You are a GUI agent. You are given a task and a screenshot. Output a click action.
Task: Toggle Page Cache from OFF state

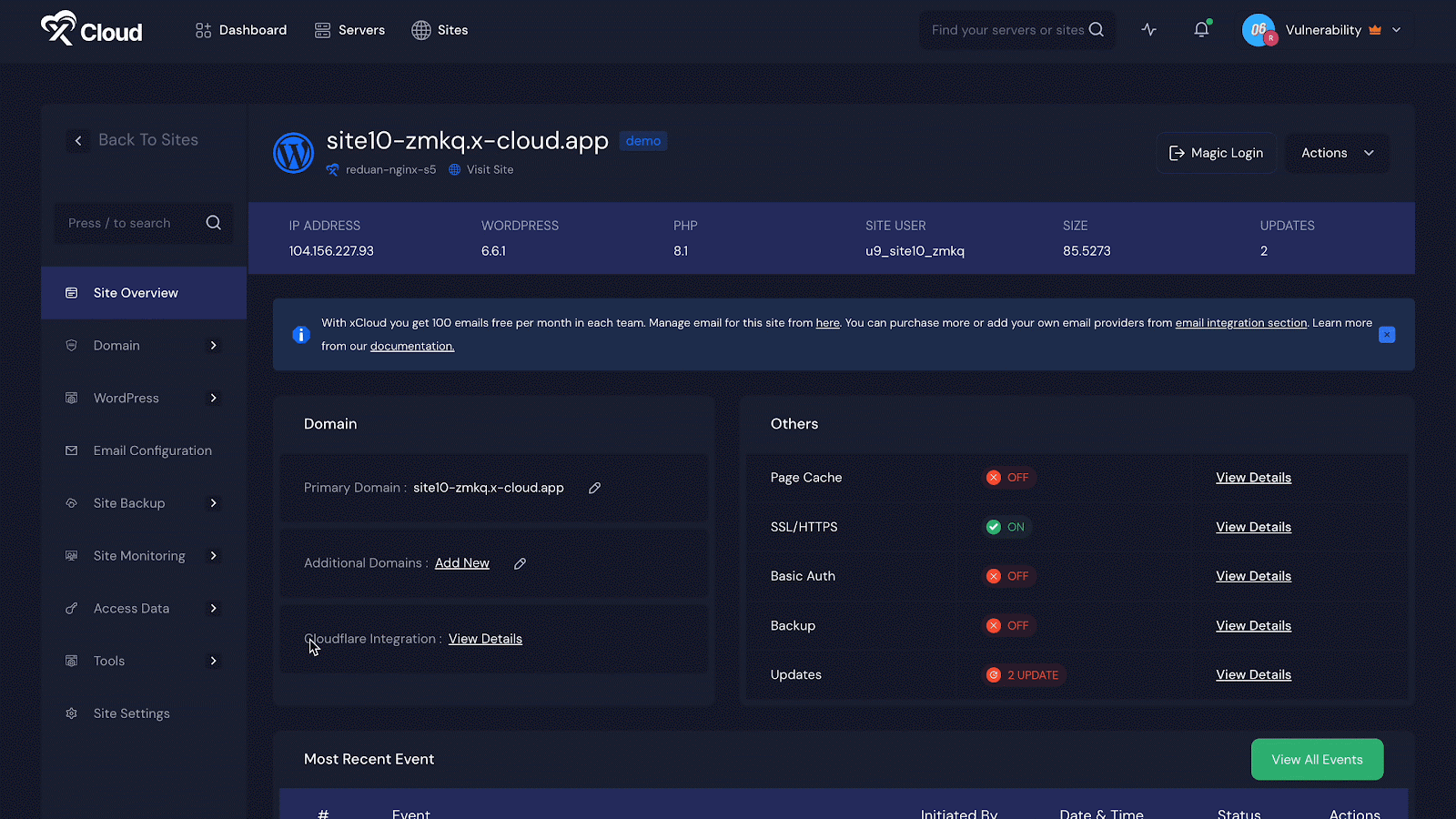click(x=1008, y=477)
